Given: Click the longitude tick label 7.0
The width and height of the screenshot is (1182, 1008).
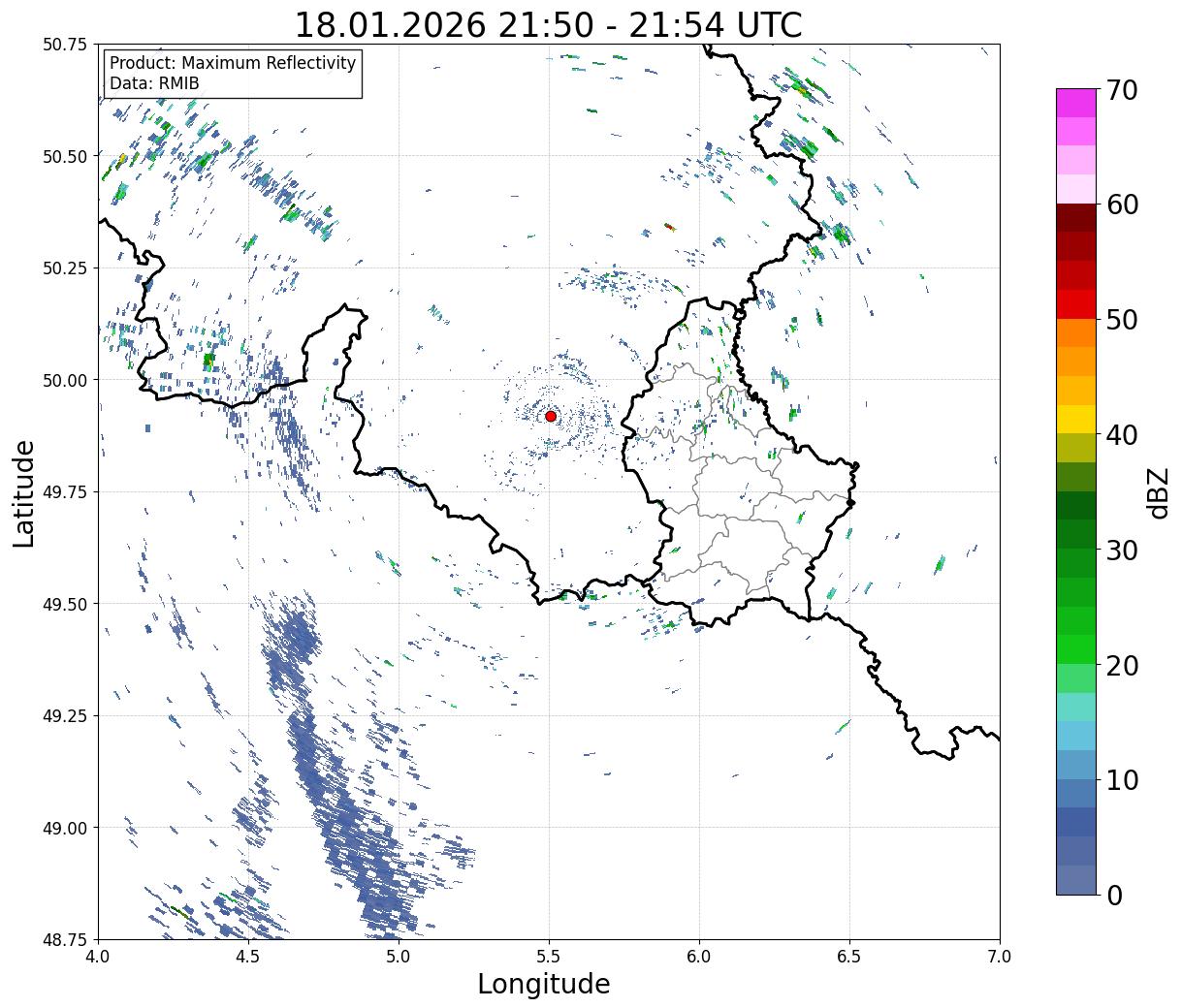Looking at the screenshot, I should [1000, 957].
